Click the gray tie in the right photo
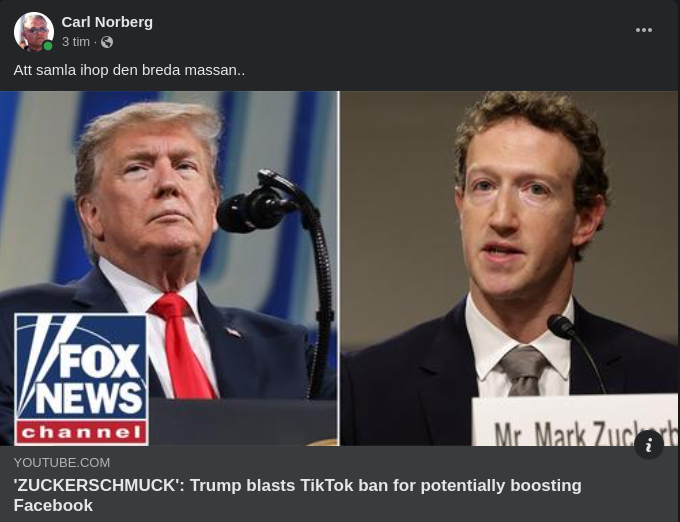The height and width of the screenshot is (522, 680). 523,371
